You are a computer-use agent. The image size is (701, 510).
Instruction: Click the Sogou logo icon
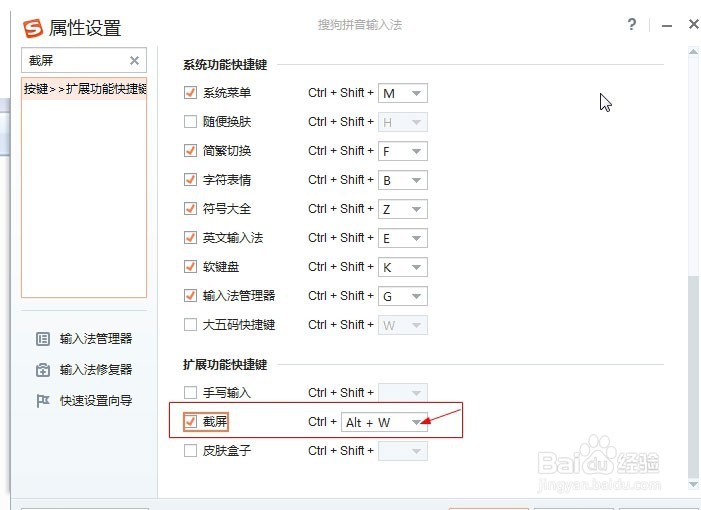point(33,28)
